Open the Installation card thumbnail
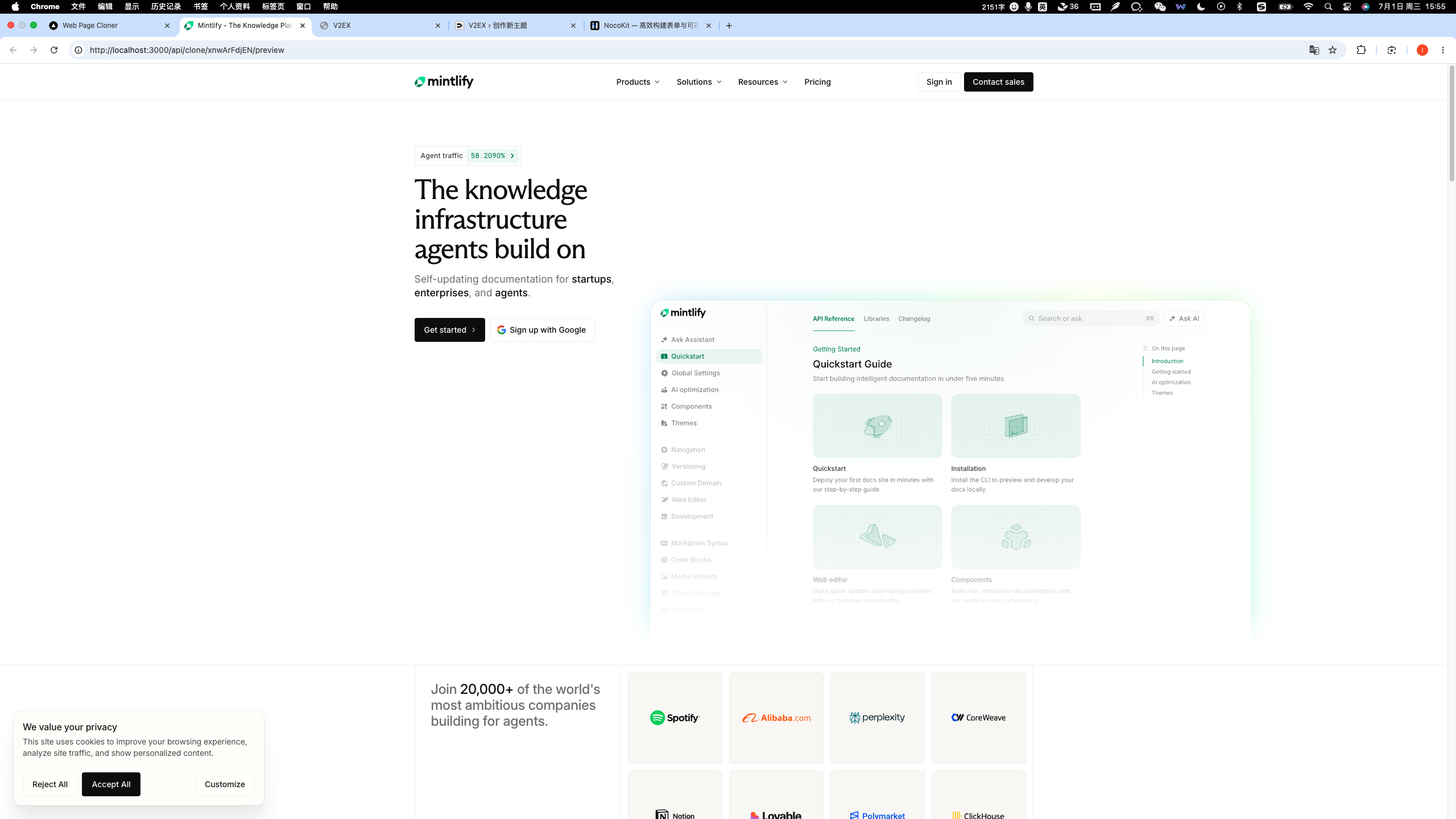The image size is (1456, 819). (1015, 425)
